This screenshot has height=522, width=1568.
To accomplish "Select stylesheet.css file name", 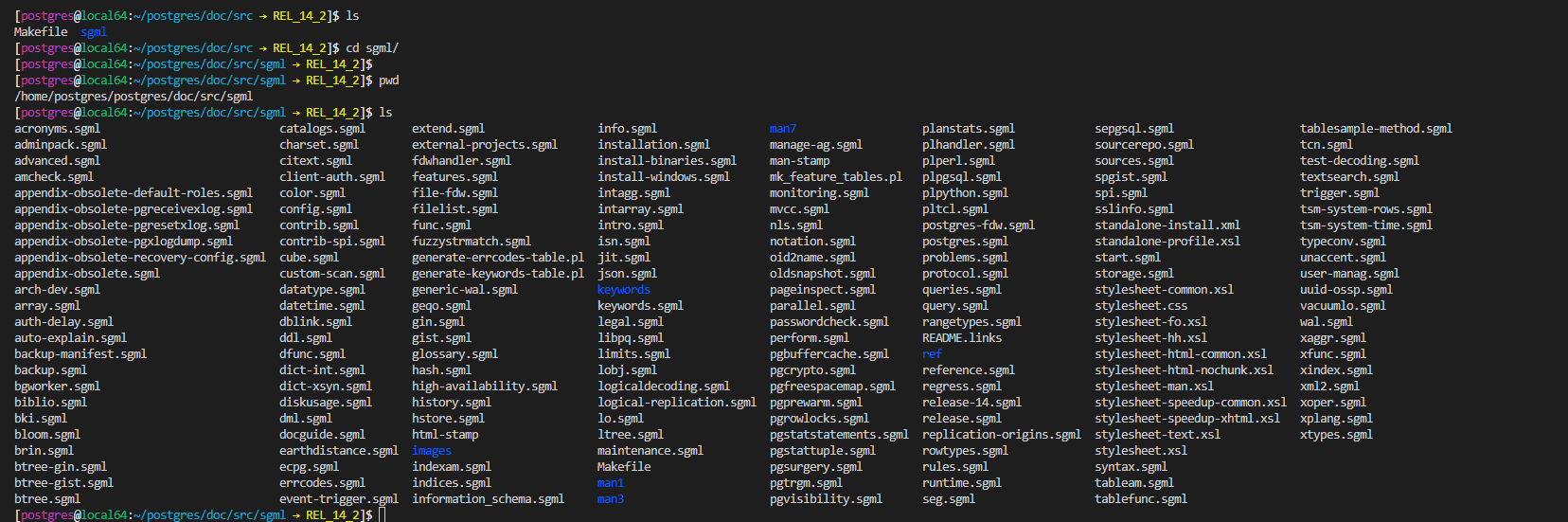I will [1141, 306].
